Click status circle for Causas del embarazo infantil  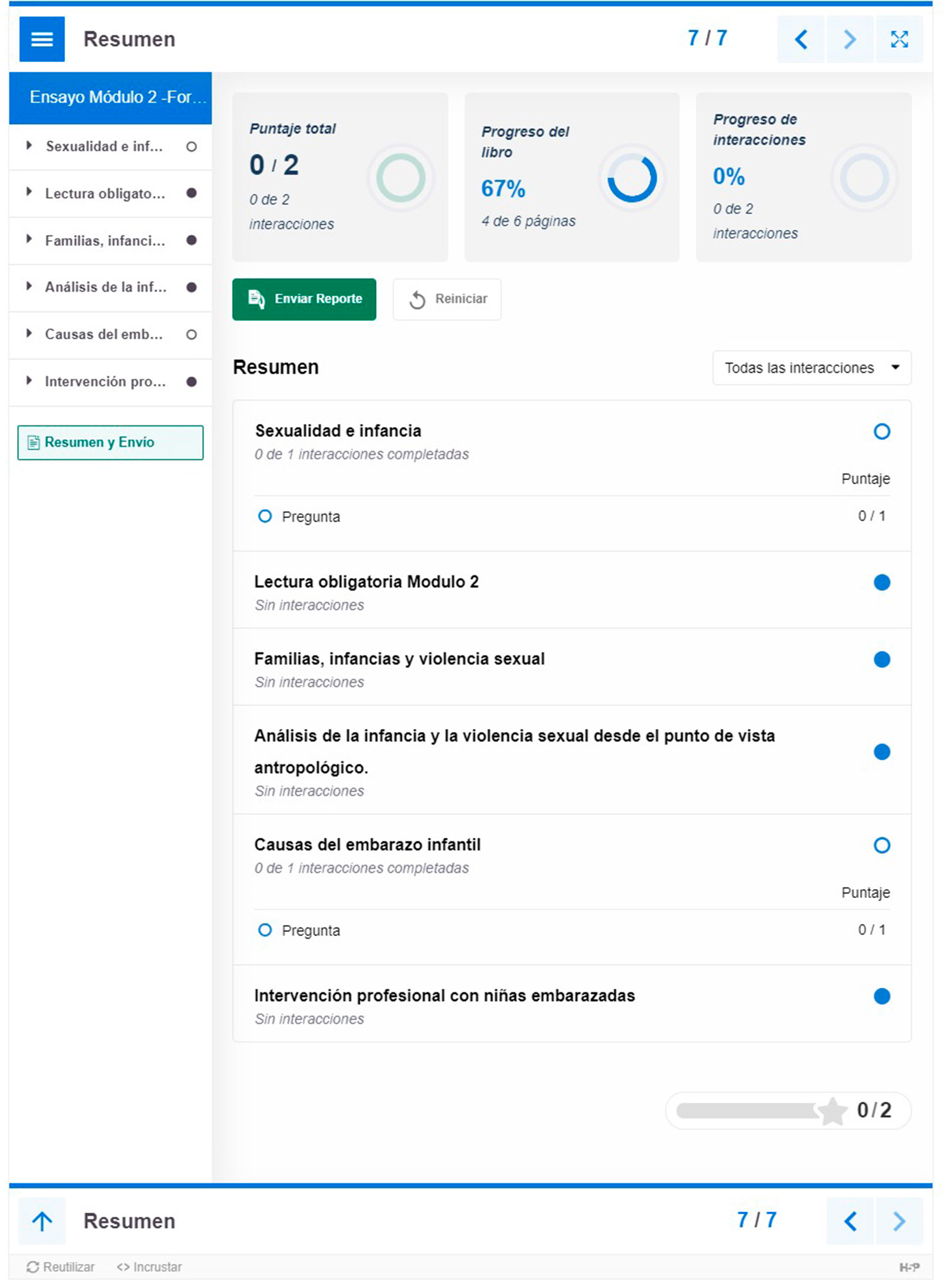[x=883, y=846]
